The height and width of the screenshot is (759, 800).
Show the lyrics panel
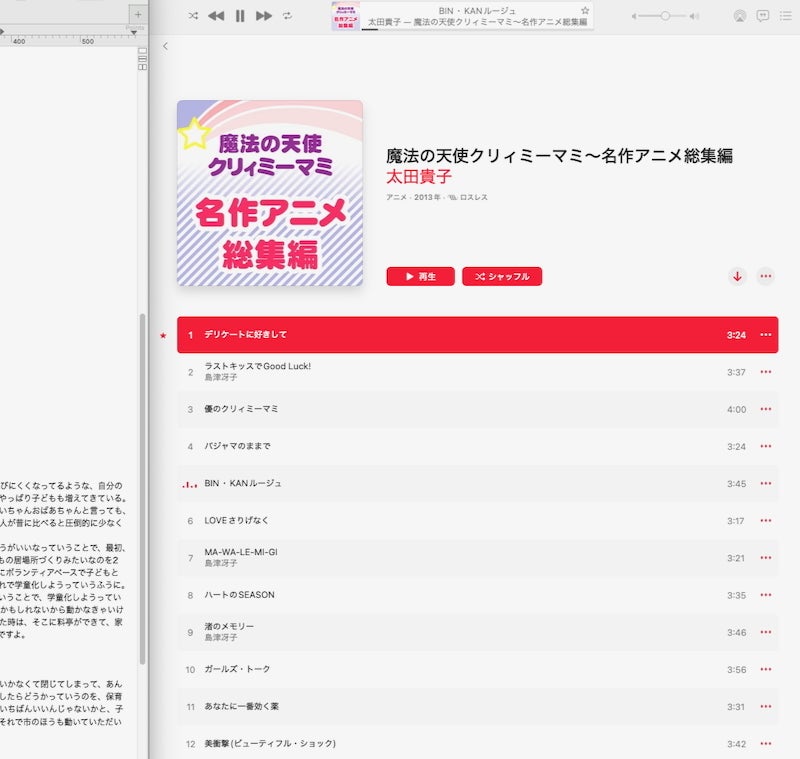(762, 16)
